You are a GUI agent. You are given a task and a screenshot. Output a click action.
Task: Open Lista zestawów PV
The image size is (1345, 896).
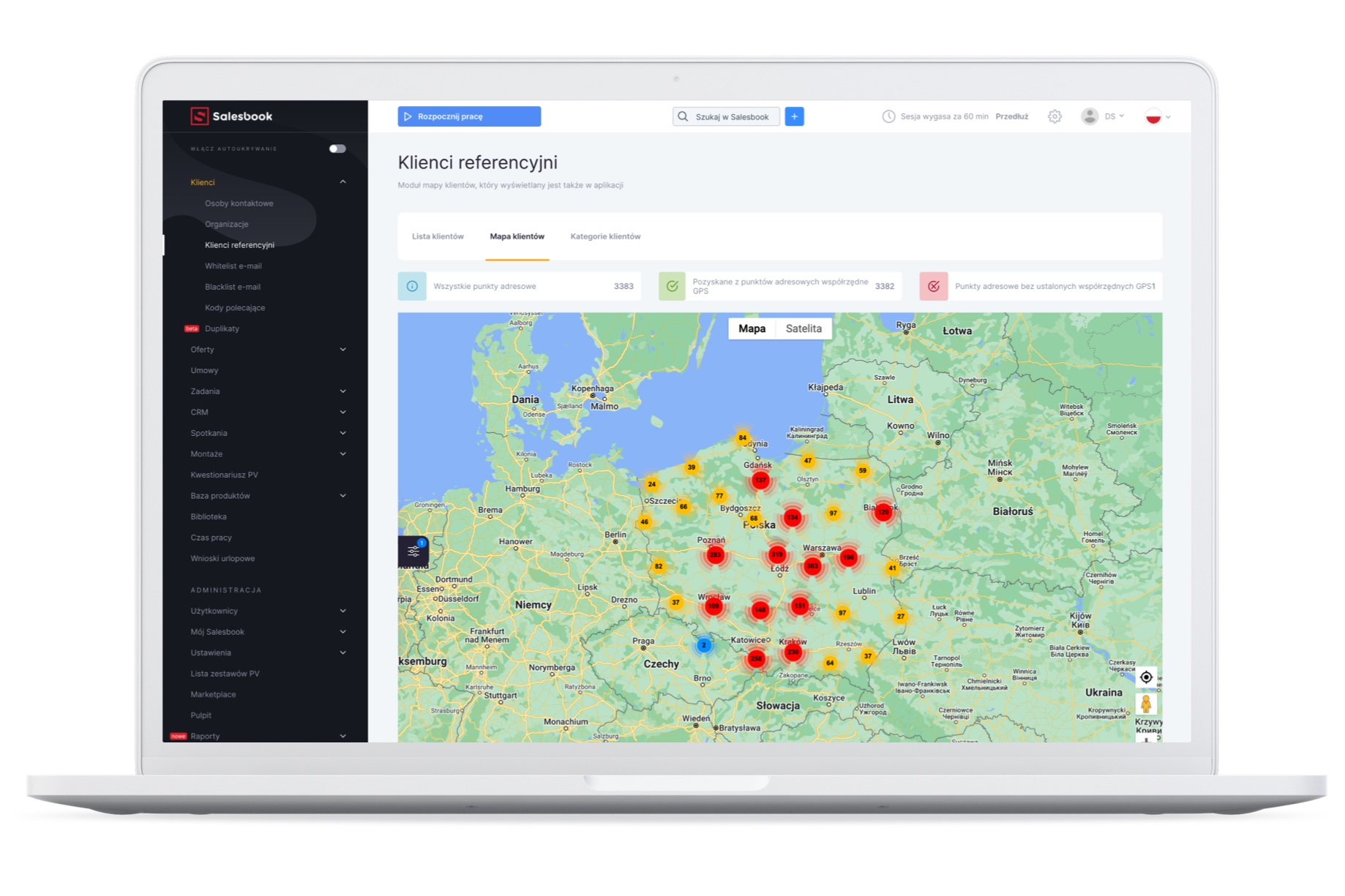click(225, 674)
